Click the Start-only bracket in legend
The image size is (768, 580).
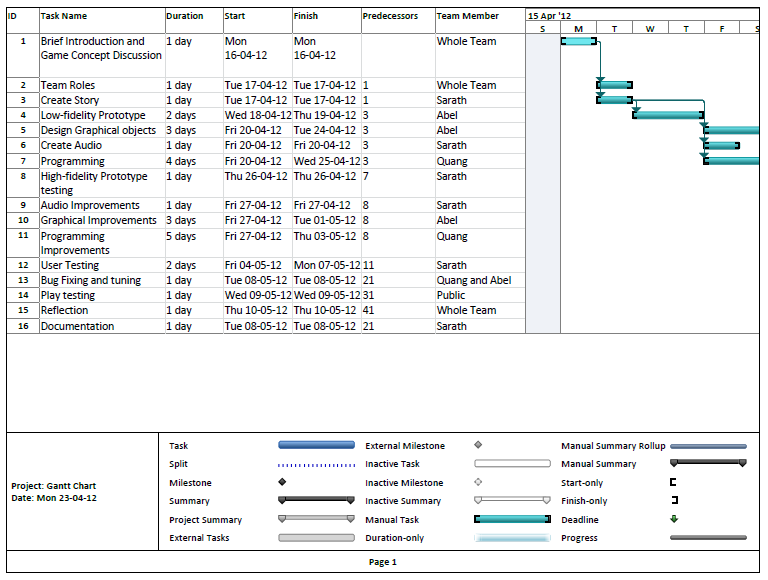[x=673, y=482]
